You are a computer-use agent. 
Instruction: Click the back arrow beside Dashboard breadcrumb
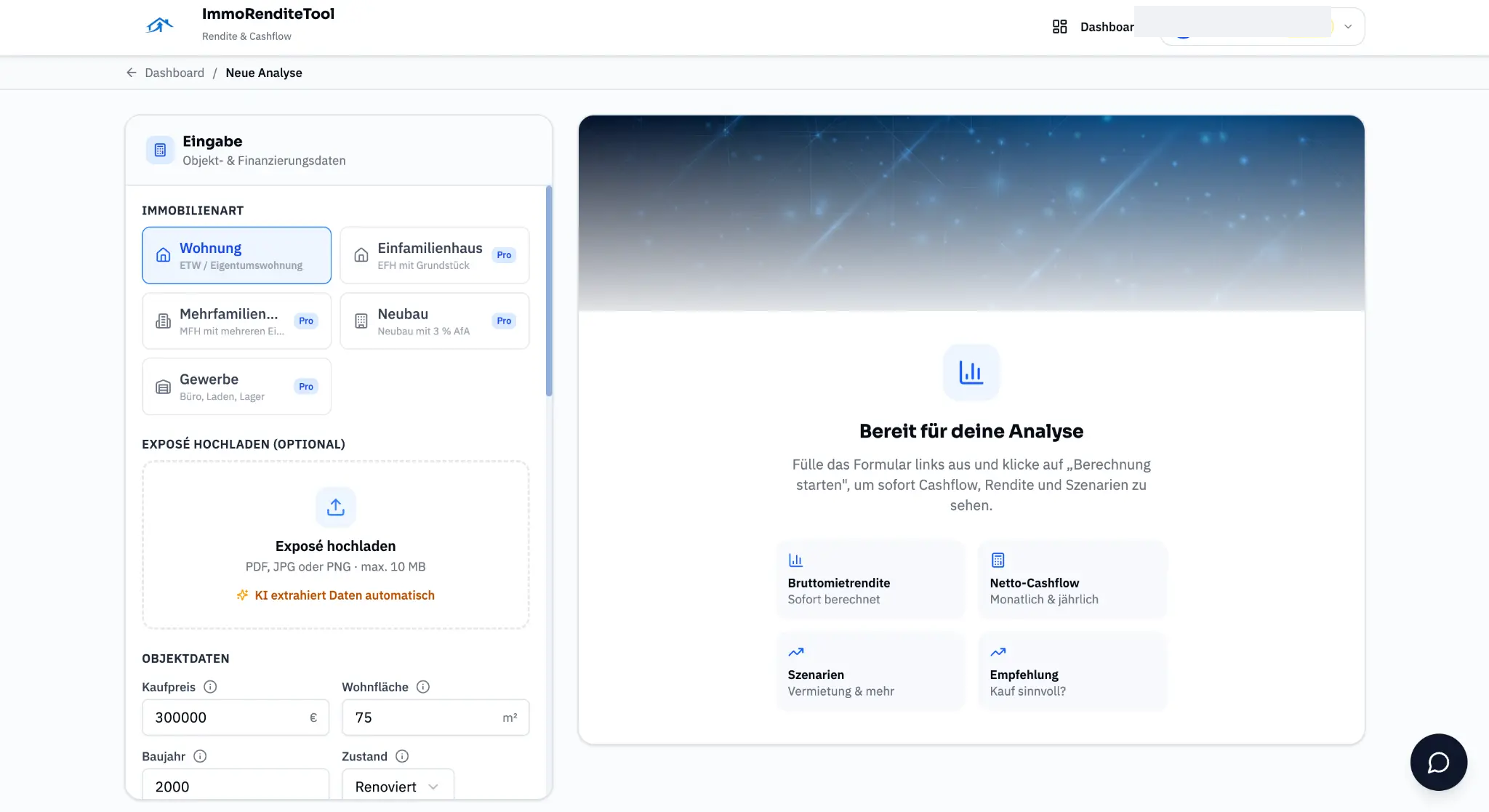(132, 73)
